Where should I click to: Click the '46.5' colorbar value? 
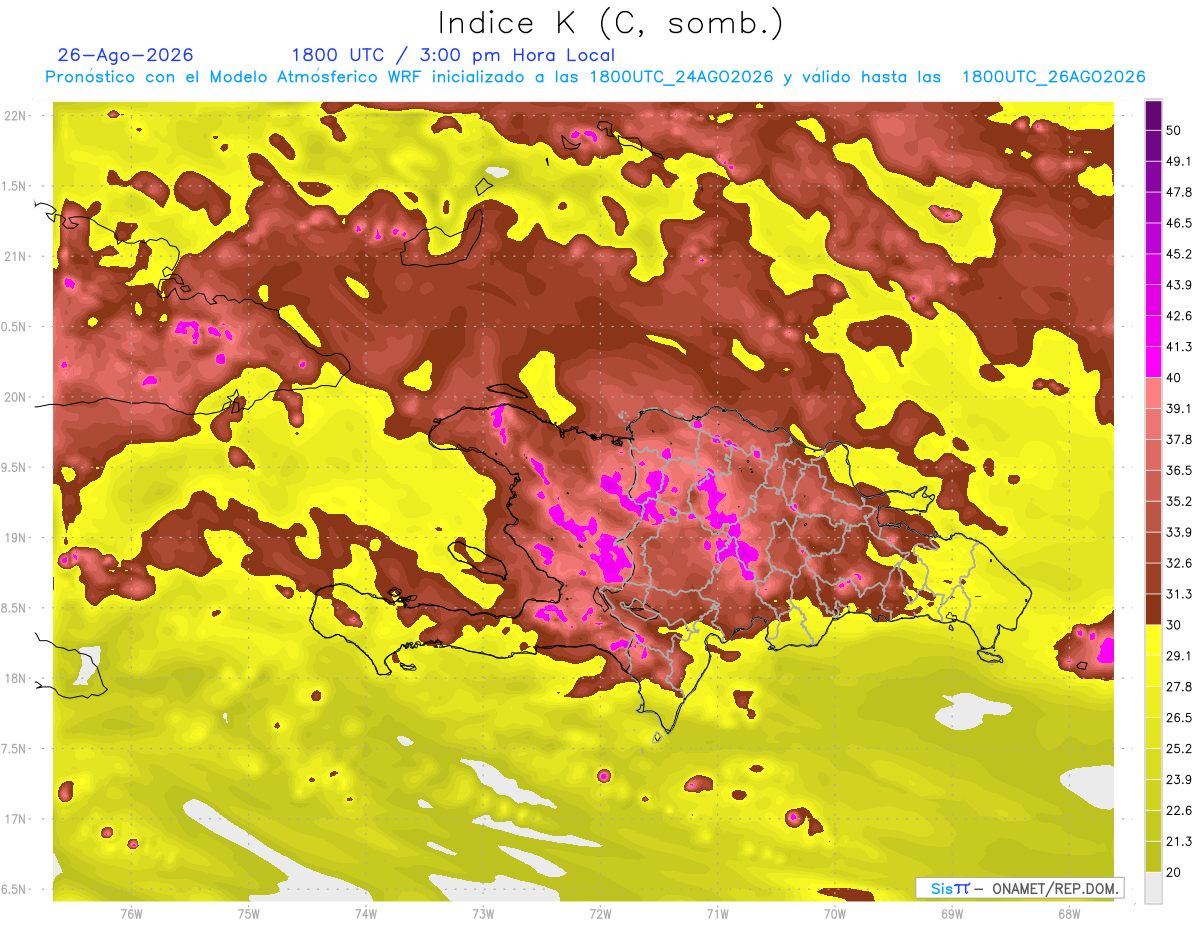tap(1178, 224)
